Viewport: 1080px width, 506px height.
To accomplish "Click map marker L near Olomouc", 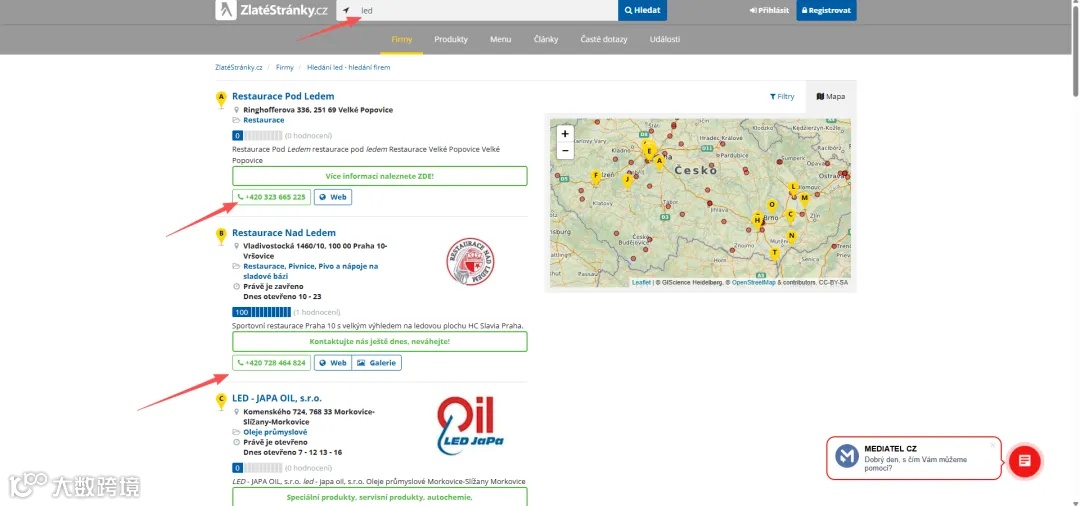I will pos(793,189).
